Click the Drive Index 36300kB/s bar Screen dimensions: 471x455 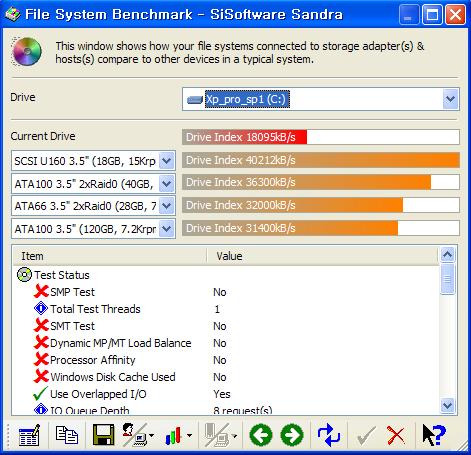pos(321,182)
